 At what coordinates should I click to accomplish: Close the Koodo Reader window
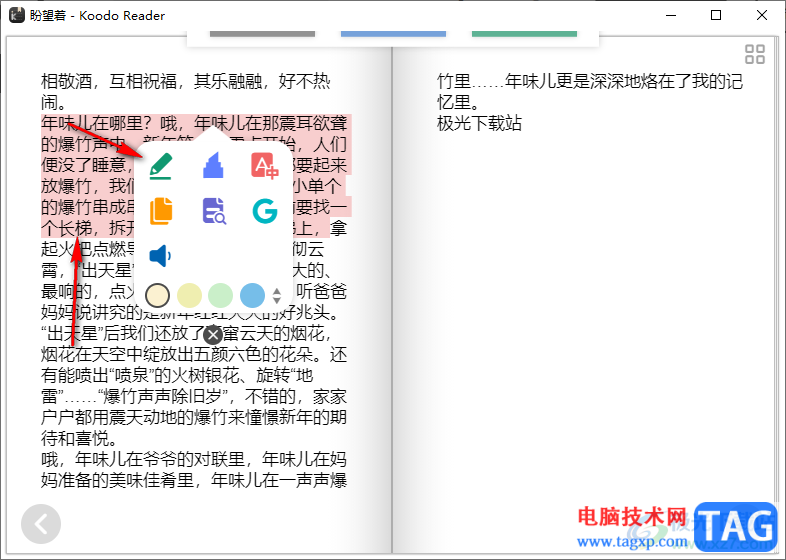click(x=762, y=15)
